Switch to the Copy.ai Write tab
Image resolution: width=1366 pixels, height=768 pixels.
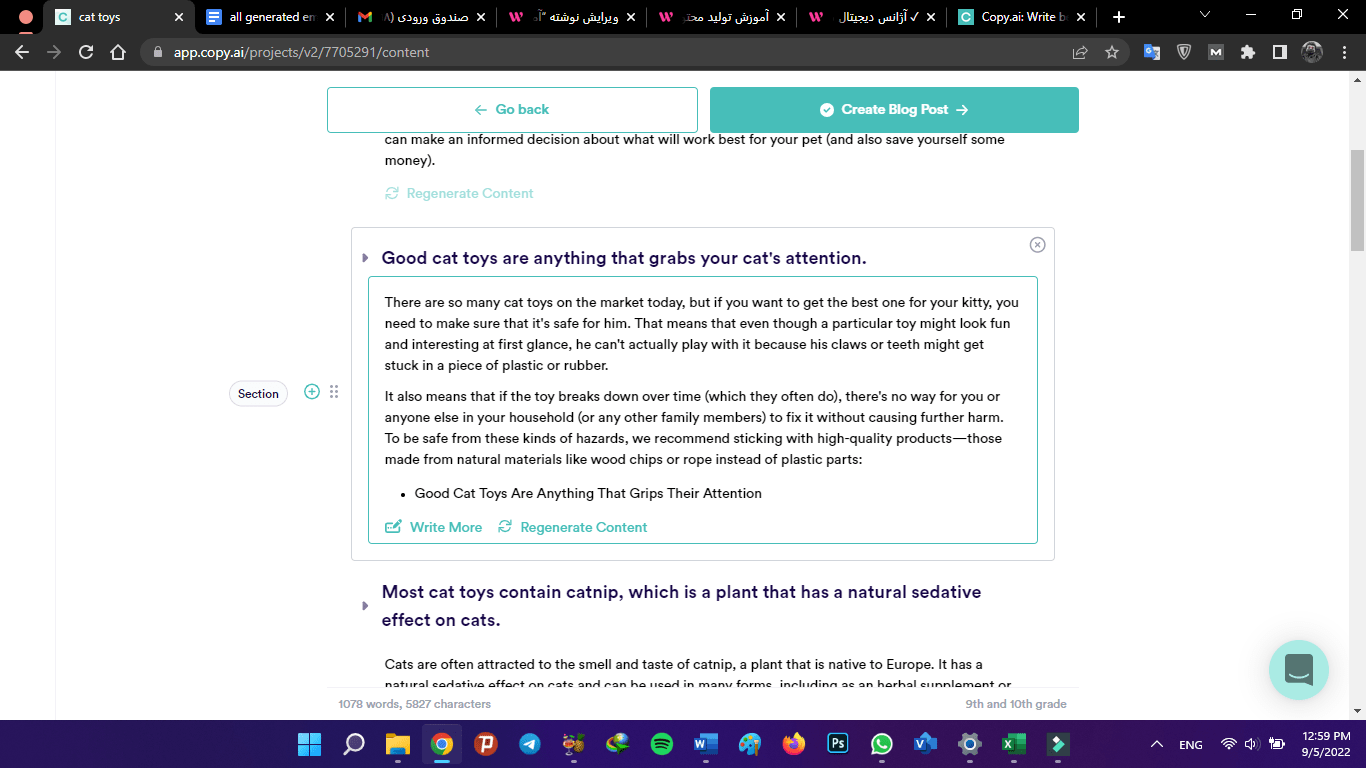(1018, 17)
